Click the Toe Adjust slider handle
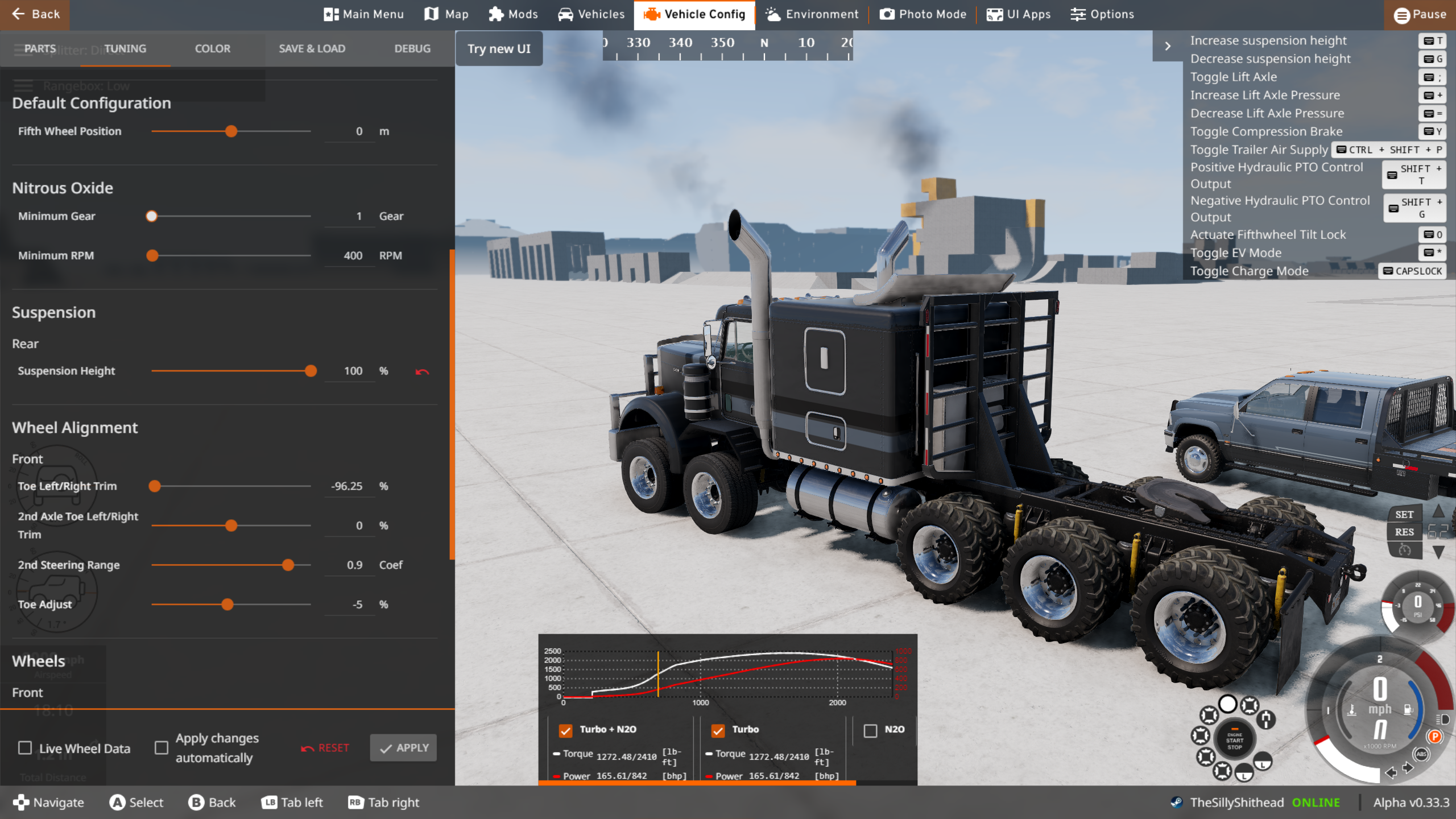 click(x=227, y=605)
